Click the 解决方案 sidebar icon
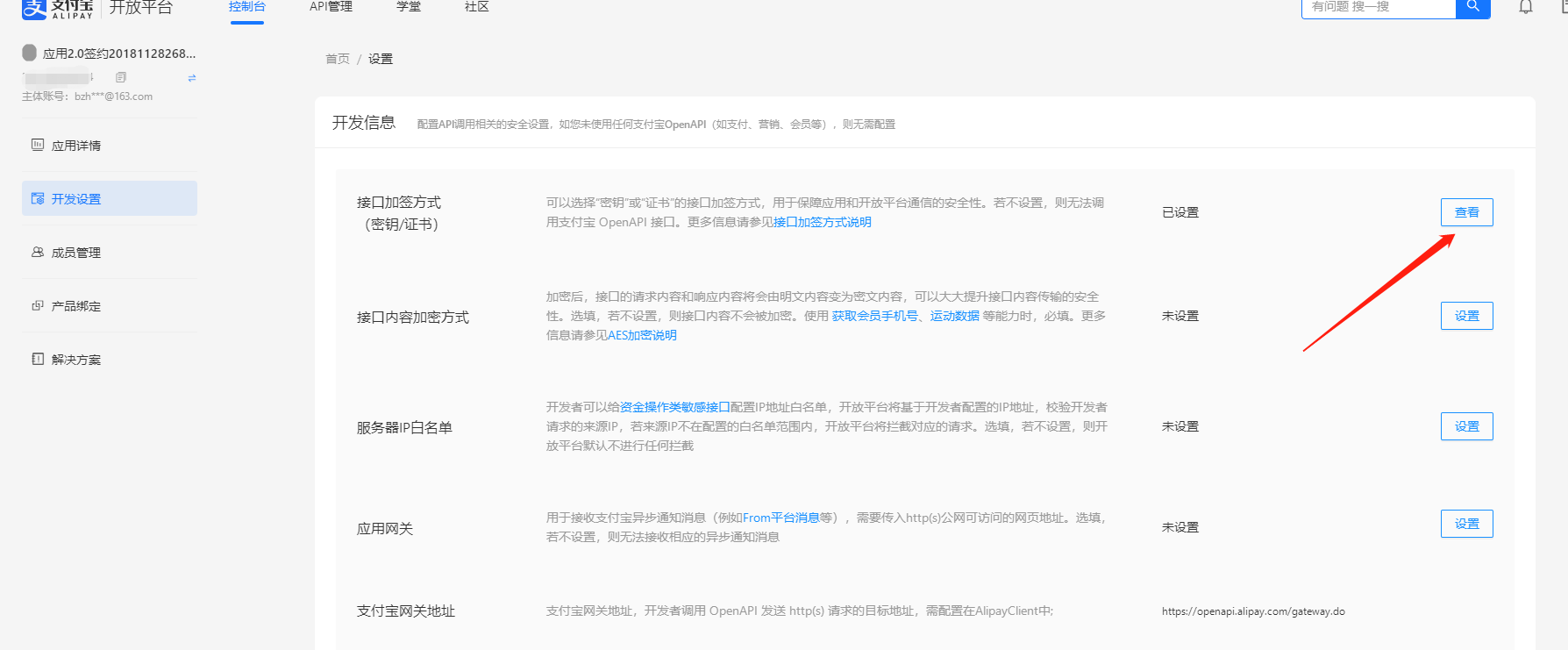Image resolution: width=1568 pixels, height=650 pixels. pos(38,359)
